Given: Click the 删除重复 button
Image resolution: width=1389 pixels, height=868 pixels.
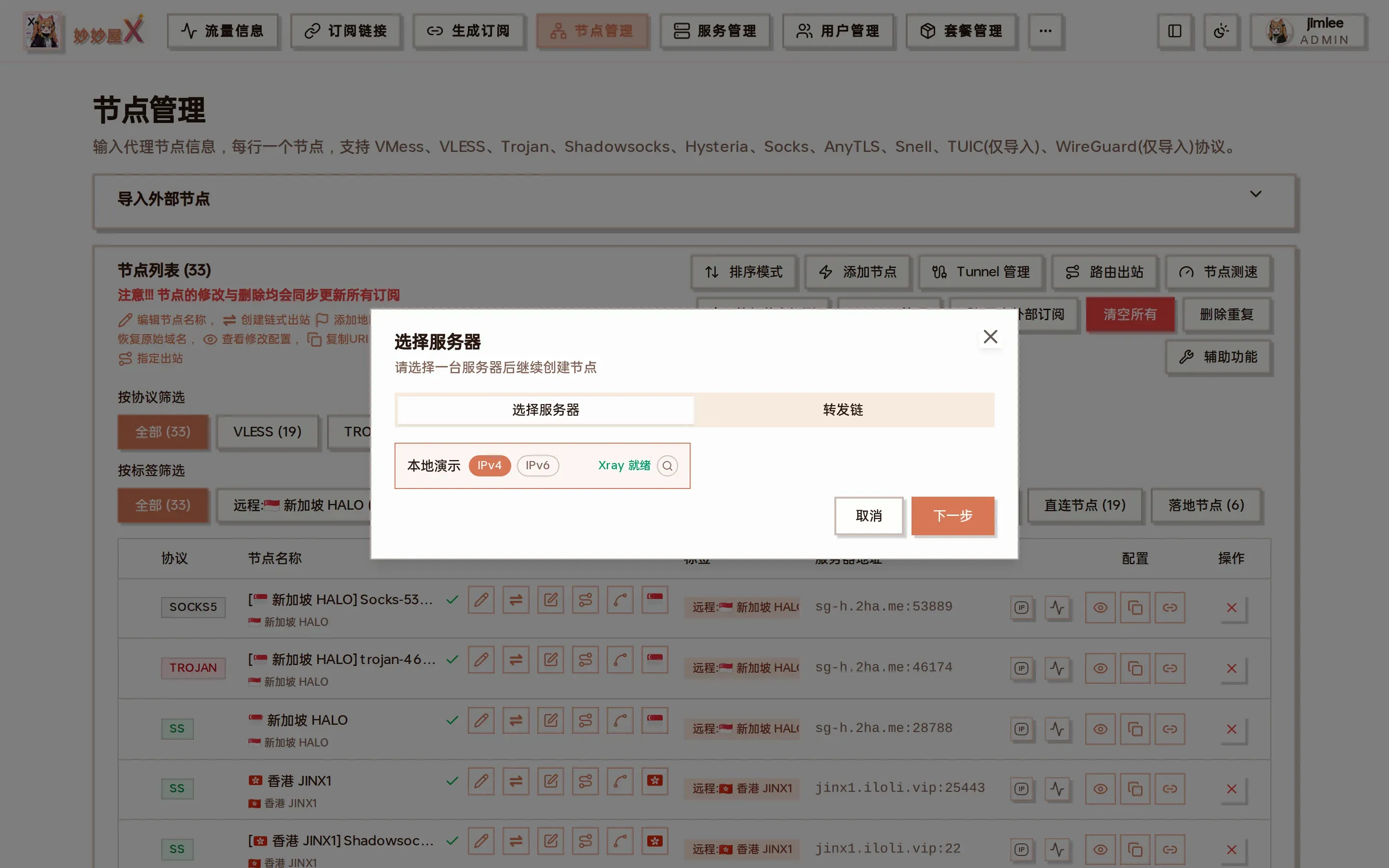Looking at the screenshot, I should pyautogui.click(x=1226, y=314).
